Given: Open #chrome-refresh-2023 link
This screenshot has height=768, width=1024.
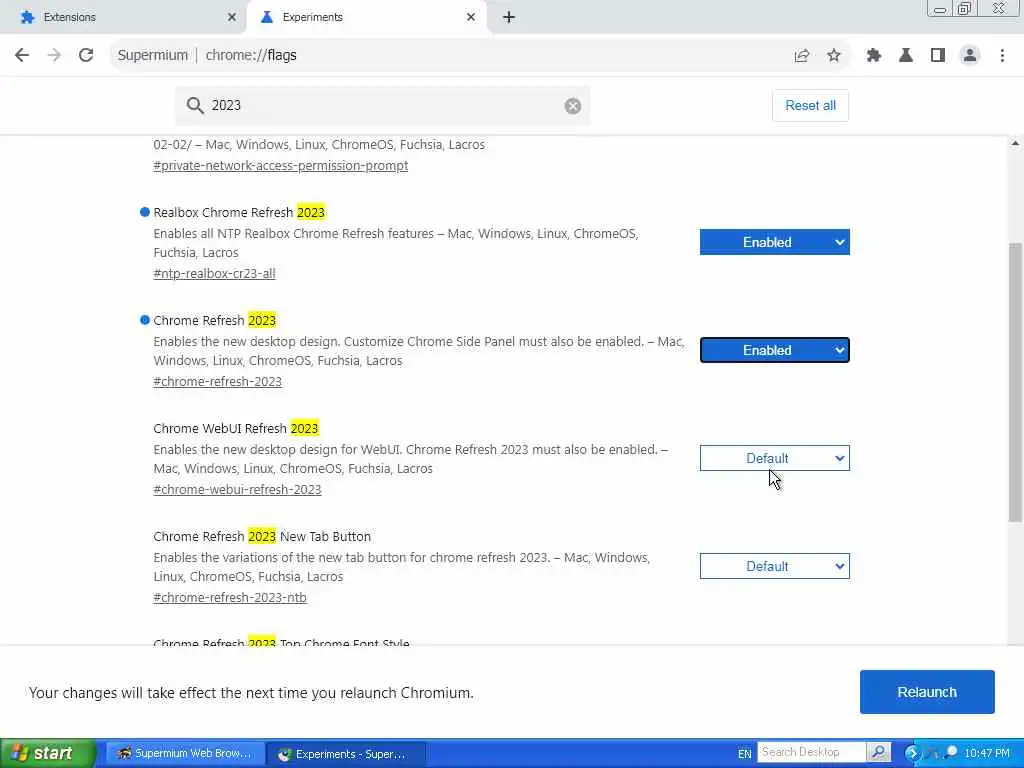Looking at the screenshot, I should pos(217,381).
